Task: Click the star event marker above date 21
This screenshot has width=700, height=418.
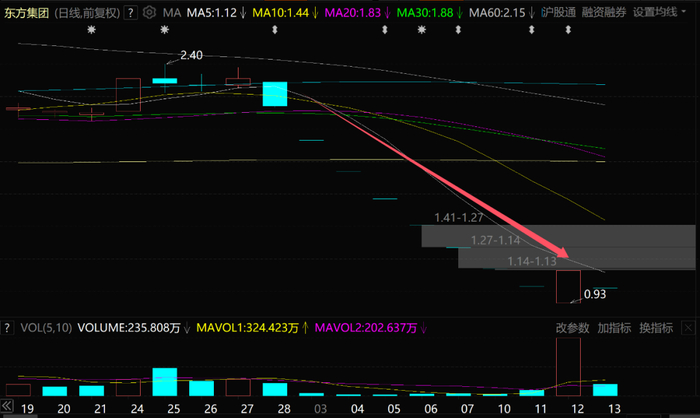Action: [93, 31]
